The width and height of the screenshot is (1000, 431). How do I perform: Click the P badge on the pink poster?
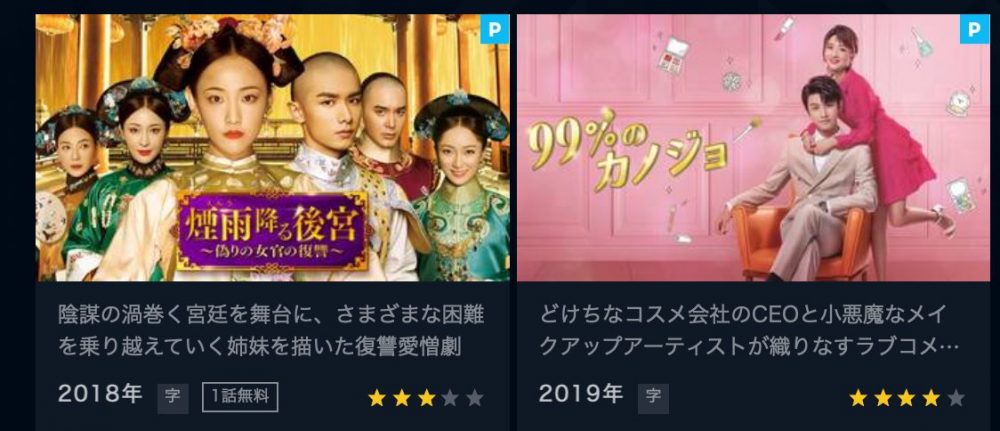974,29
